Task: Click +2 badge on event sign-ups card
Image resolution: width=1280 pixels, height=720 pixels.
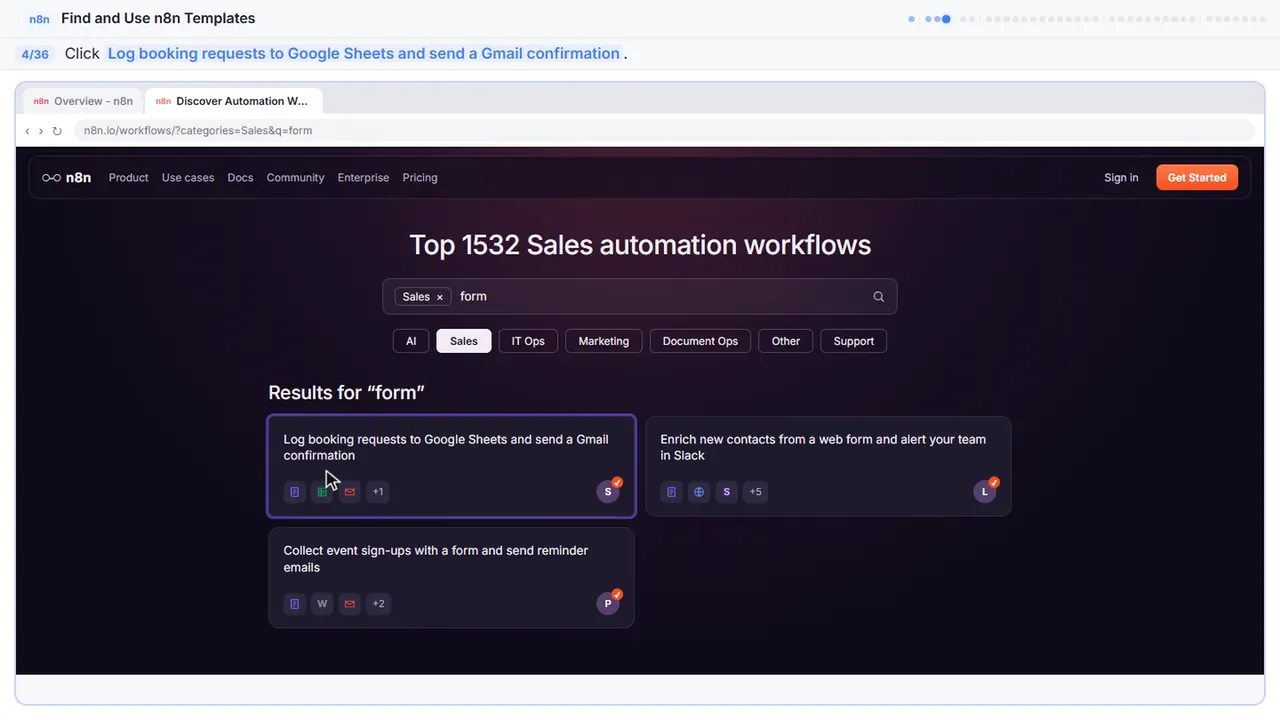Action: tap(378, 604)
